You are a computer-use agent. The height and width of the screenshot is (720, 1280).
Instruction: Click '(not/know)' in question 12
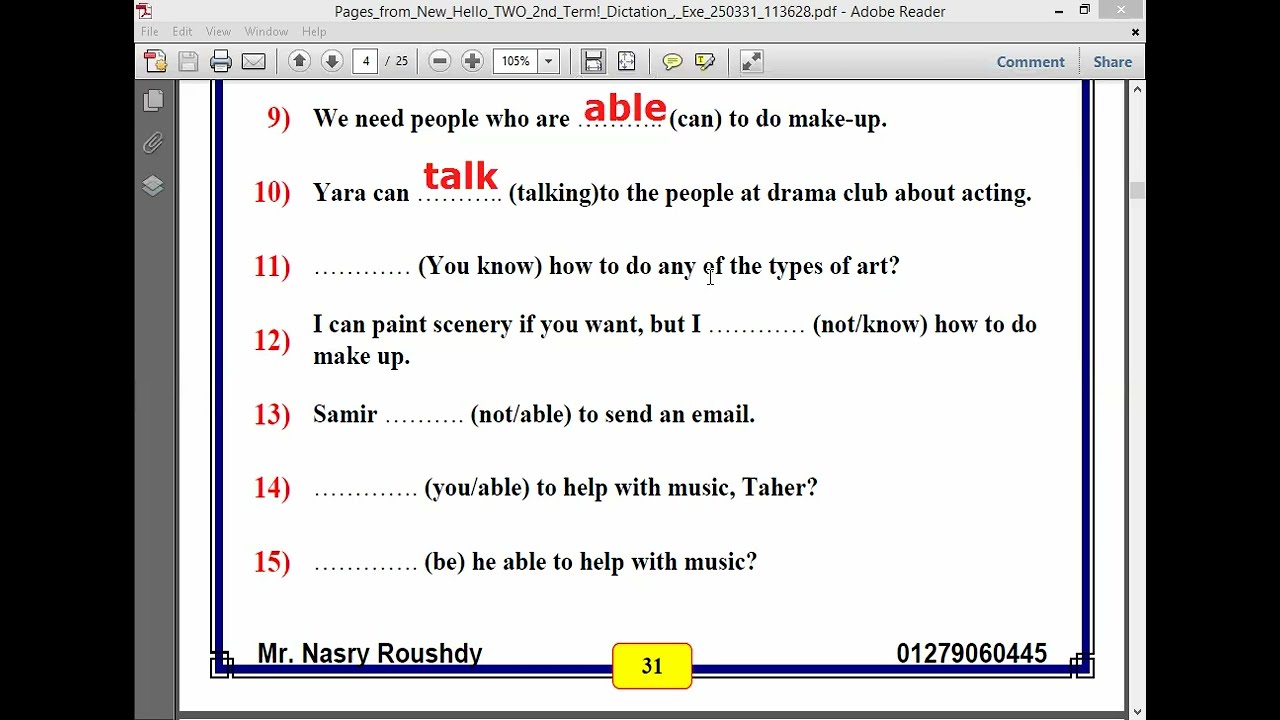tap(870, 324)
